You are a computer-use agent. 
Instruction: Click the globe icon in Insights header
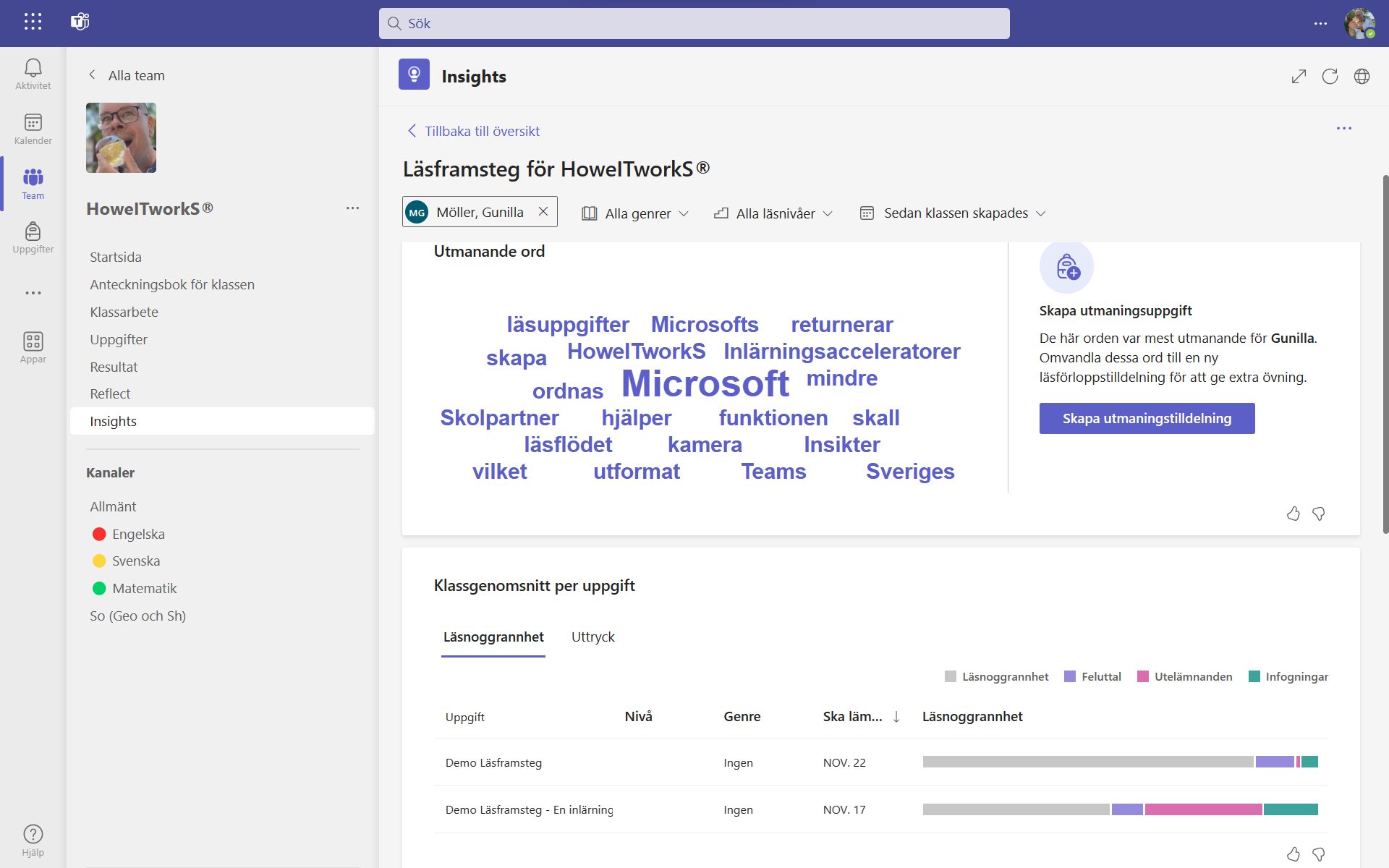tap(1362, 77)
